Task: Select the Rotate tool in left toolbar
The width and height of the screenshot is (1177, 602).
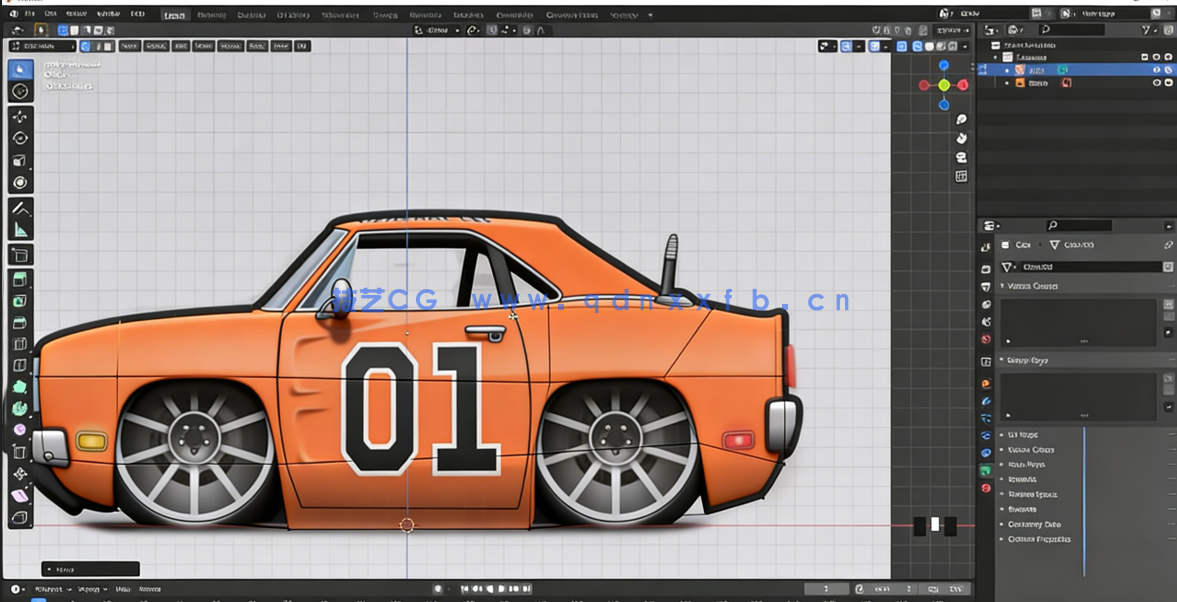Action: pos(20,139)
